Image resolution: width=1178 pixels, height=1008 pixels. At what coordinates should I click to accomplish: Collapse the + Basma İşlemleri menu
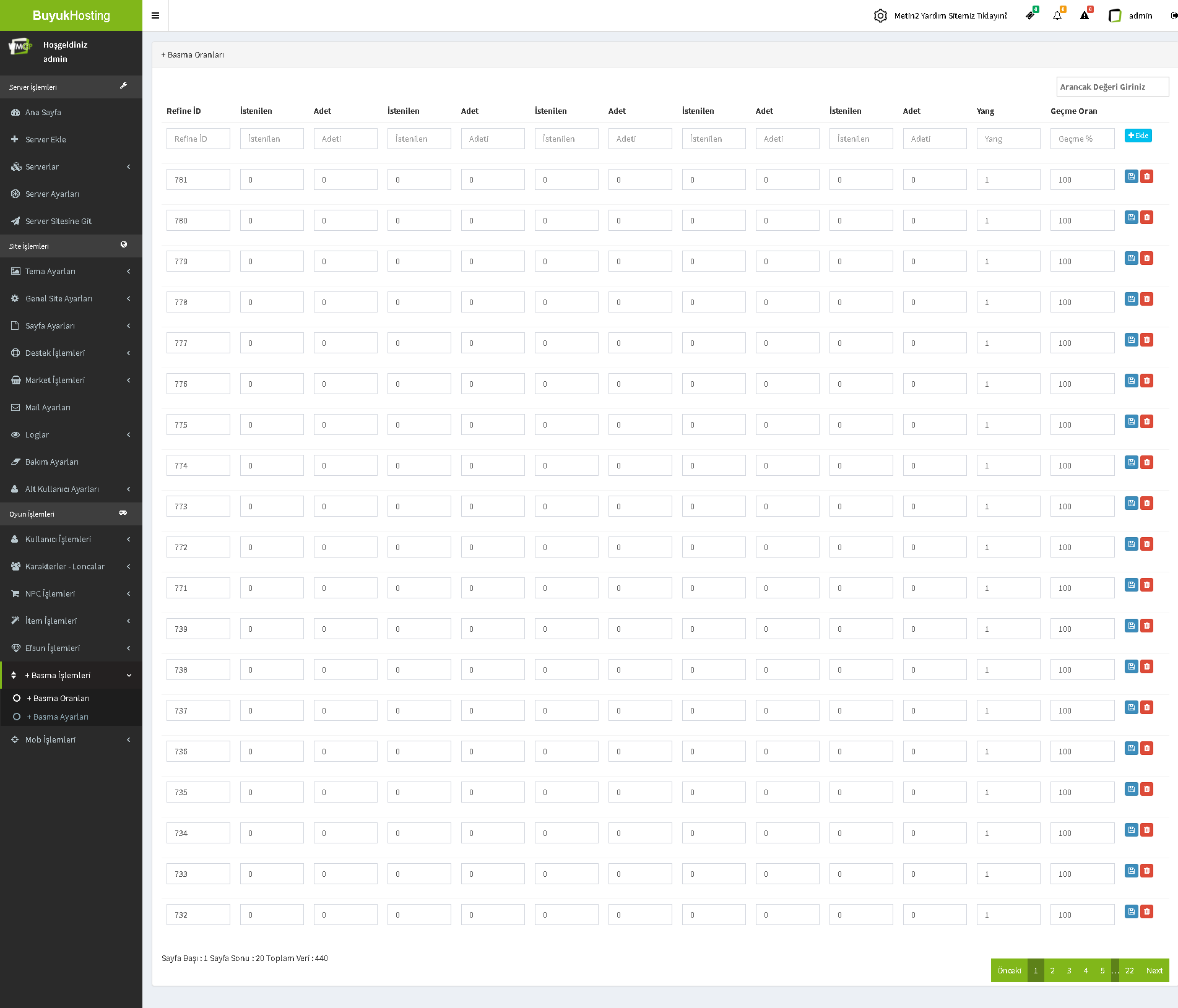[71, 675]
